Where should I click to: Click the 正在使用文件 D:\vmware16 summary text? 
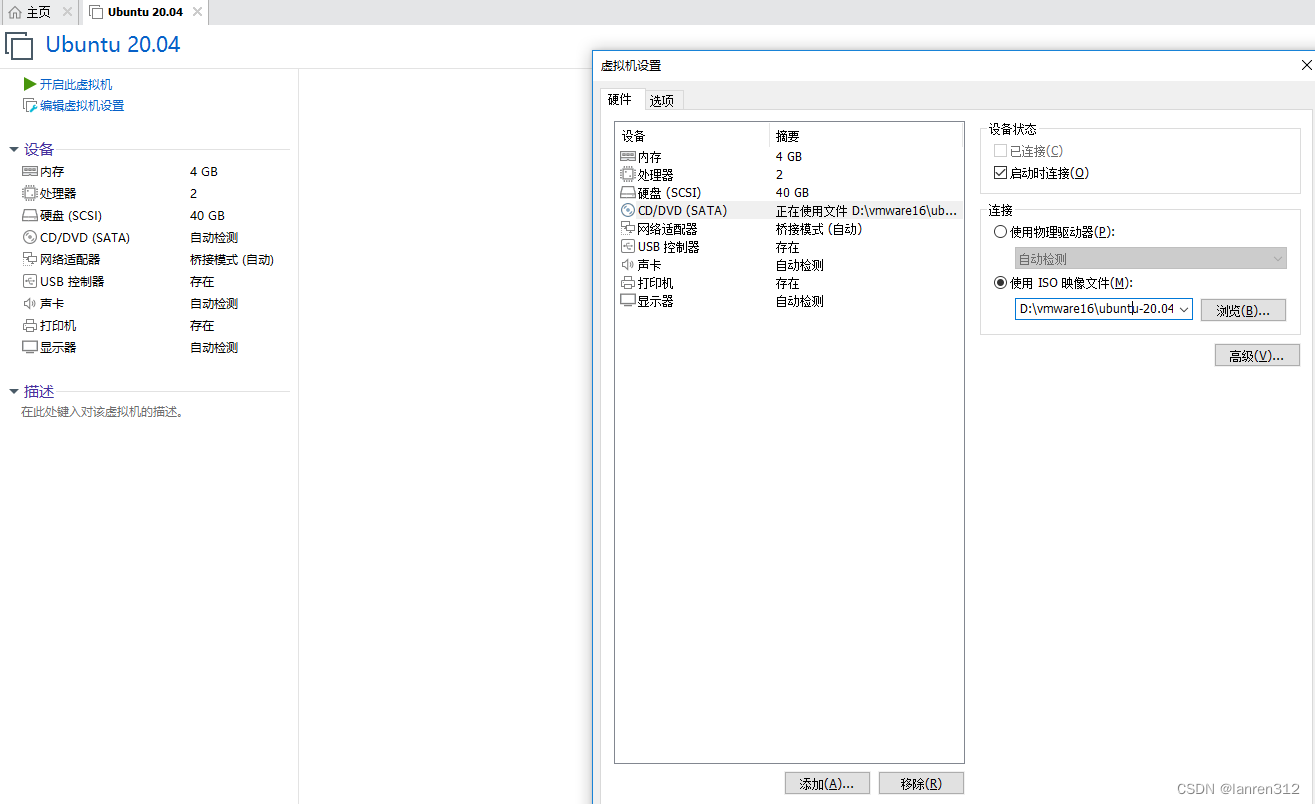coord(867,211)
